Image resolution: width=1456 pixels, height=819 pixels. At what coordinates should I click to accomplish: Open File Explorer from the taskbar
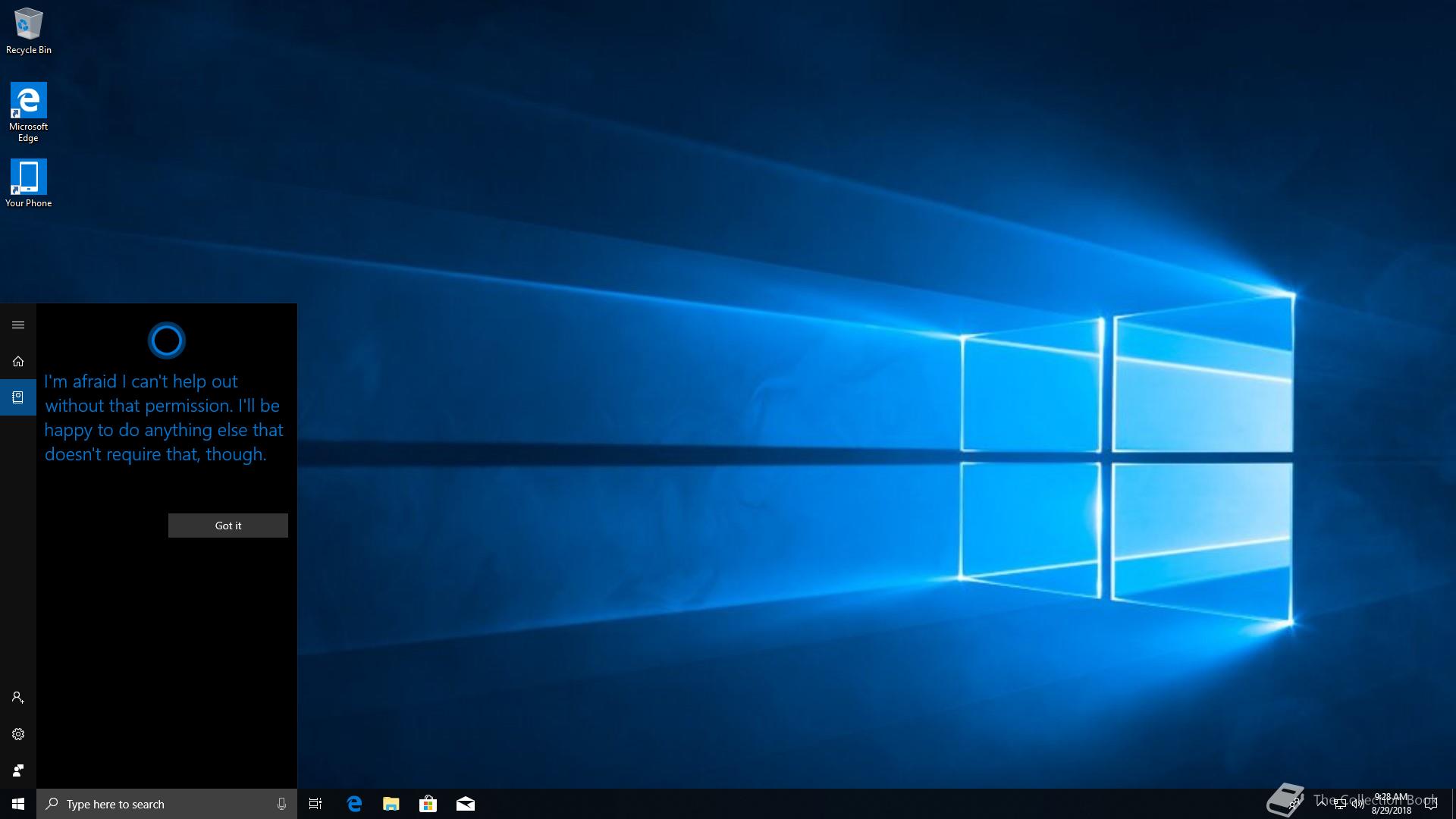pos(391,804)
